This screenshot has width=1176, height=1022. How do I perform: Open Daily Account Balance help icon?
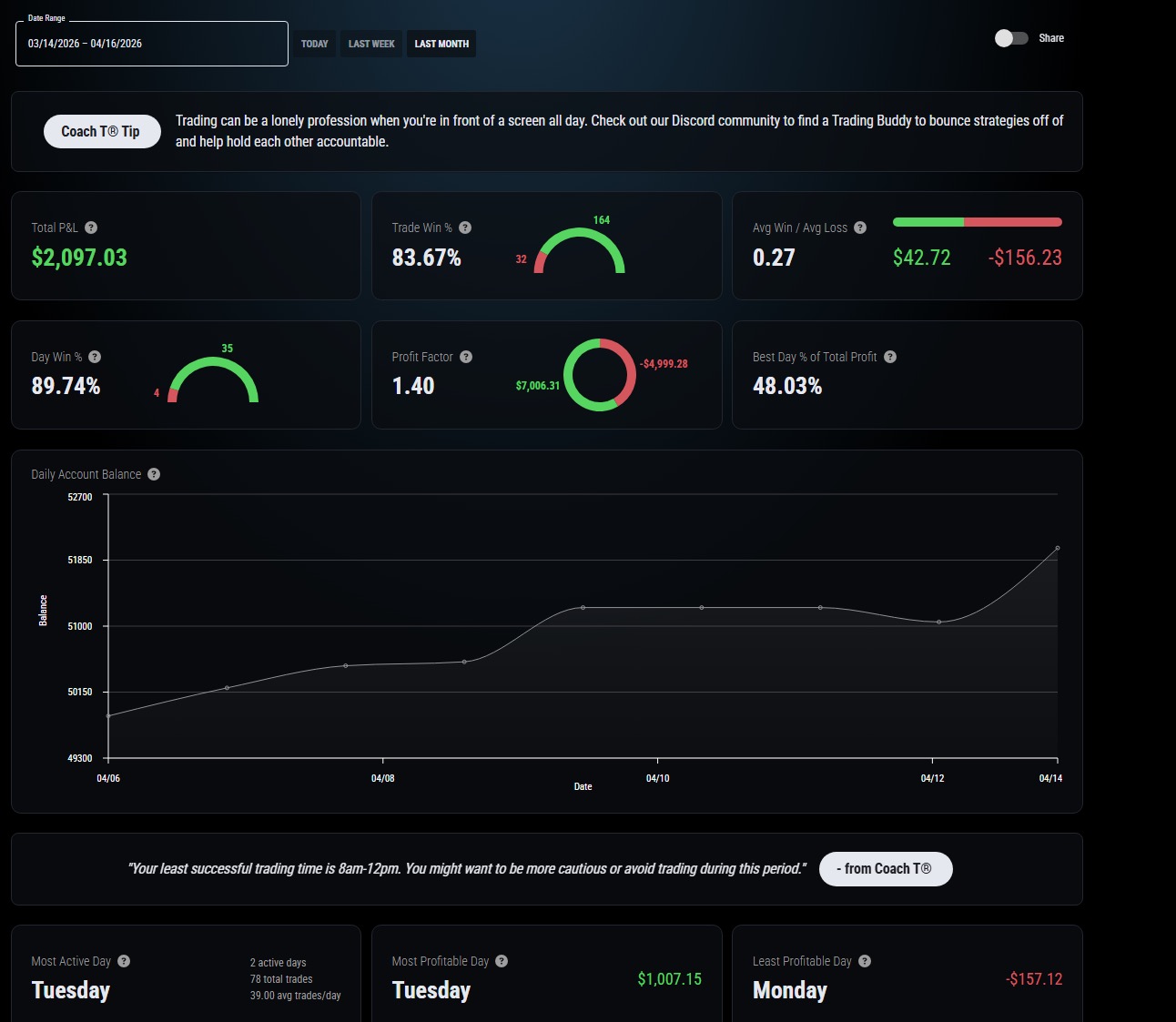(x=154, y=474)
